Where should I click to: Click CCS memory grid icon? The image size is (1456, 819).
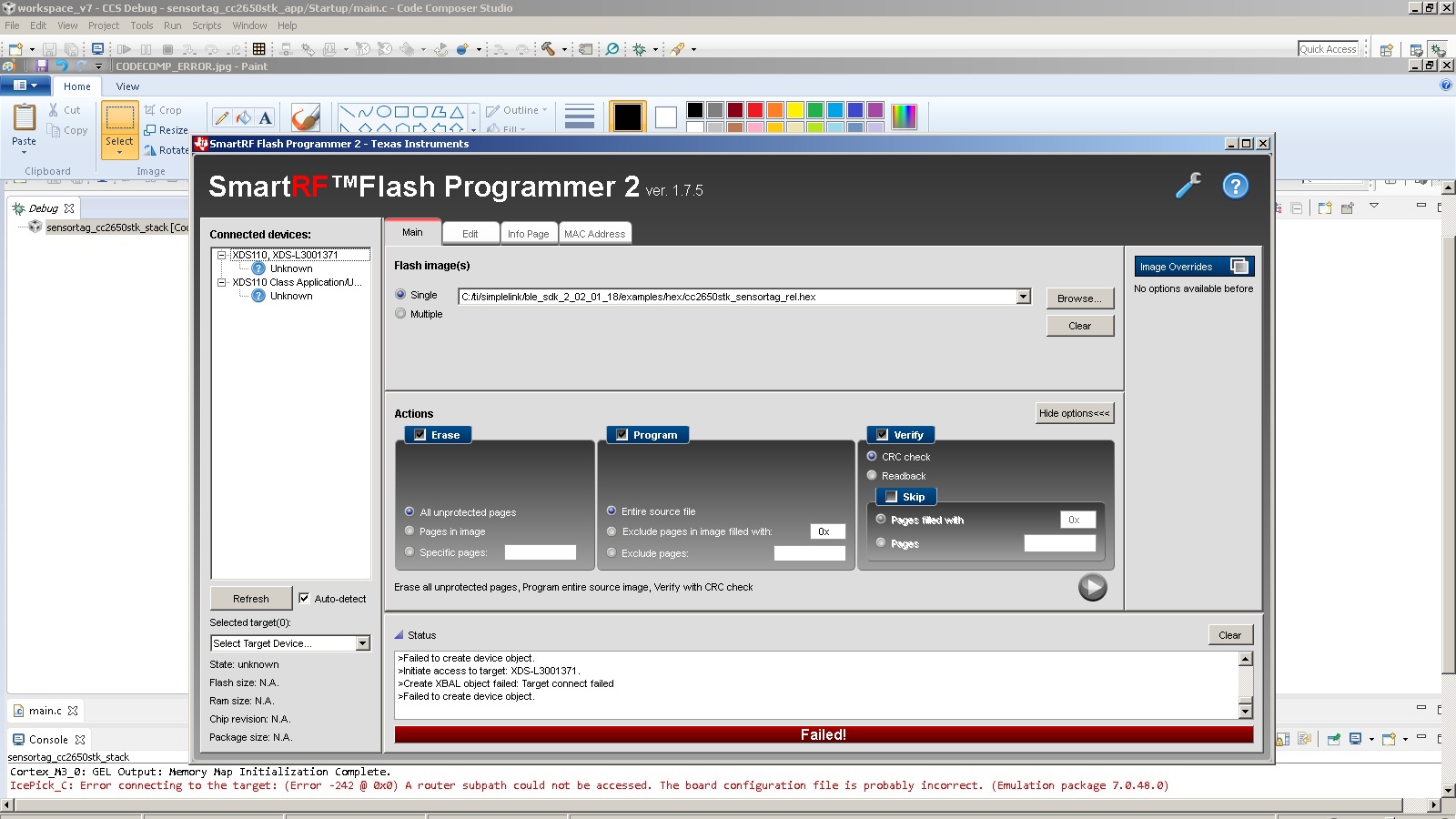point(259,49)
